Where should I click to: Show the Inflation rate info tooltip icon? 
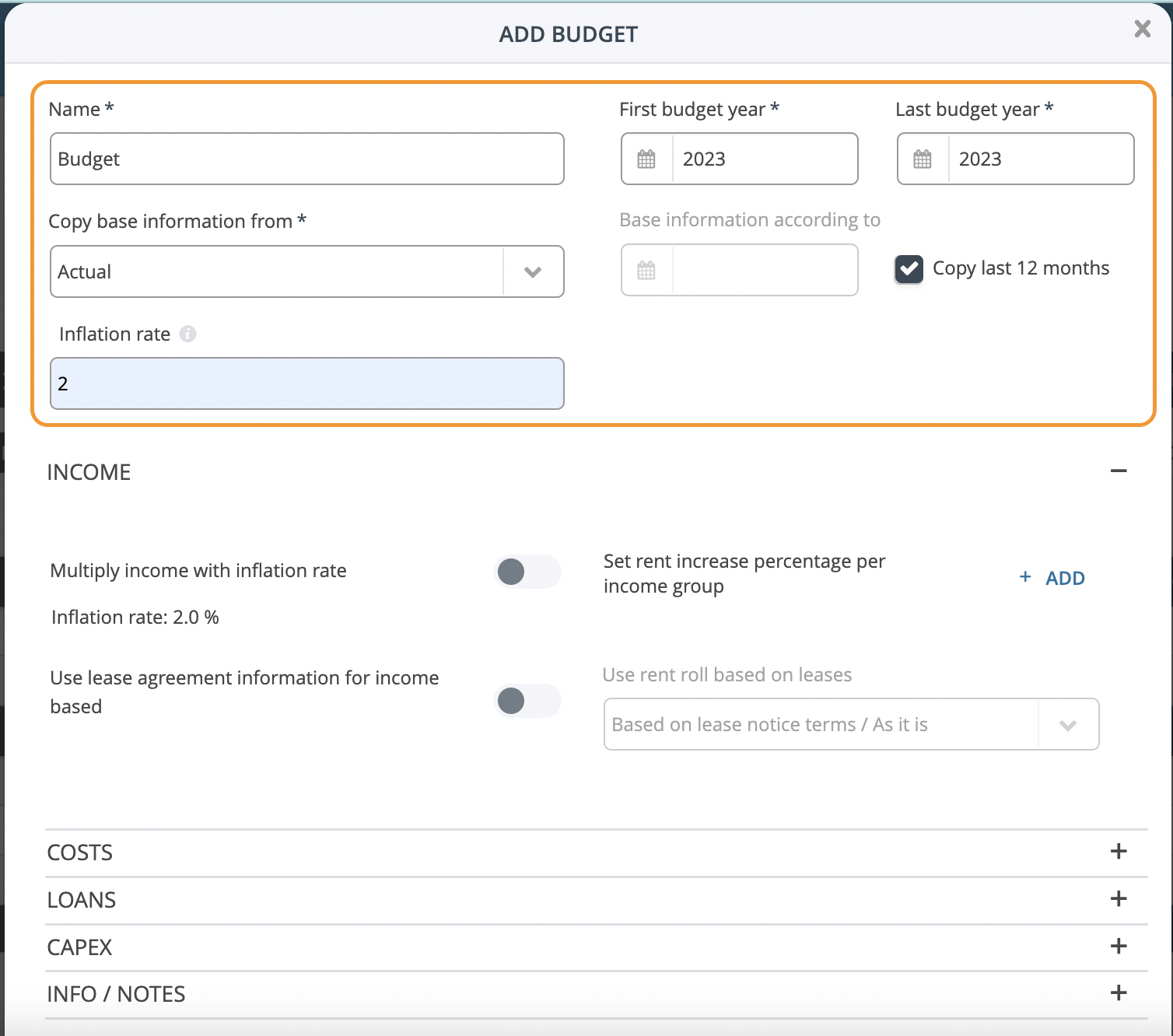(x=187, y=334)
